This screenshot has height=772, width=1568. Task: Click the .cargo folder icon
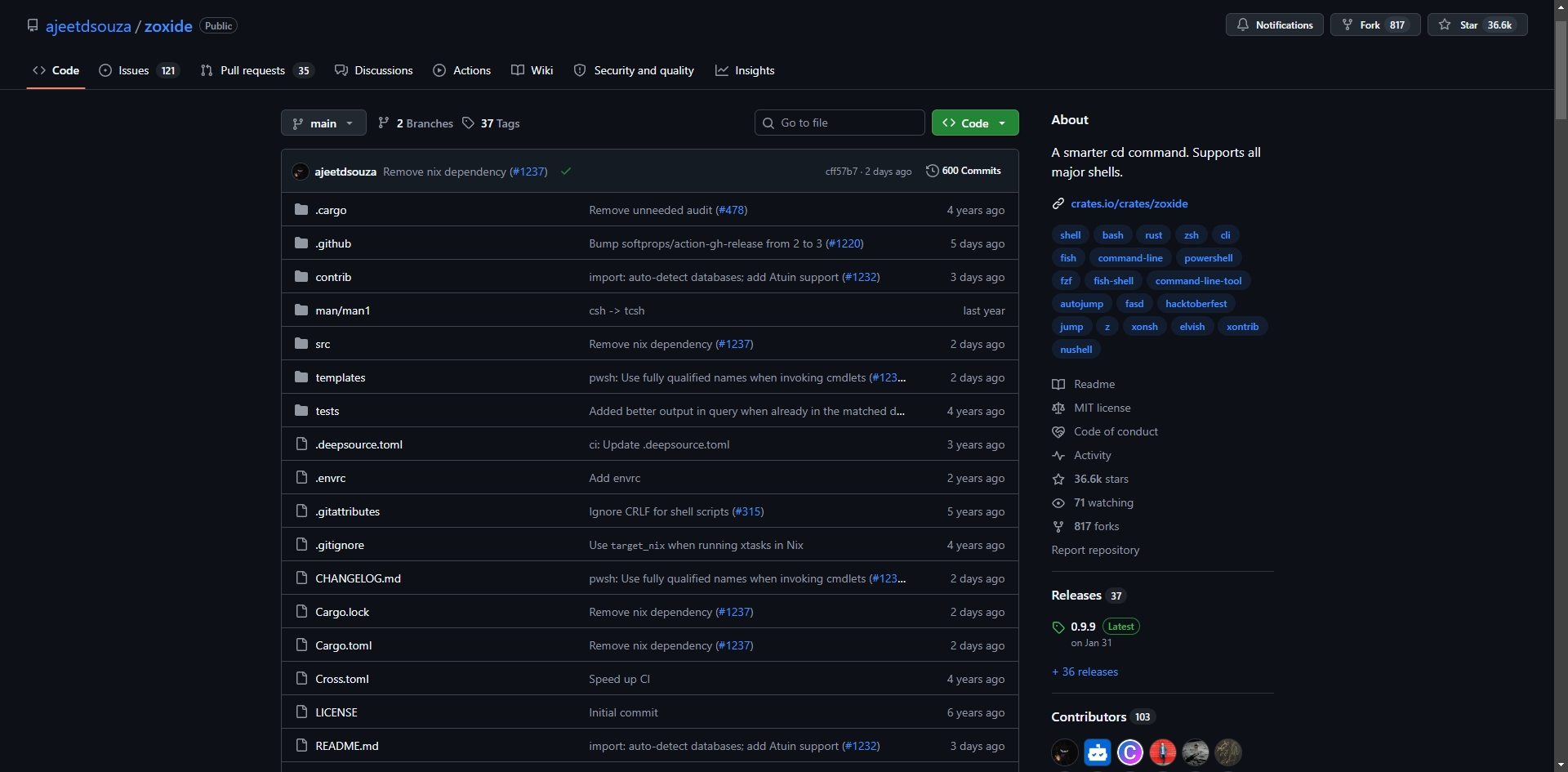point(301,209)
